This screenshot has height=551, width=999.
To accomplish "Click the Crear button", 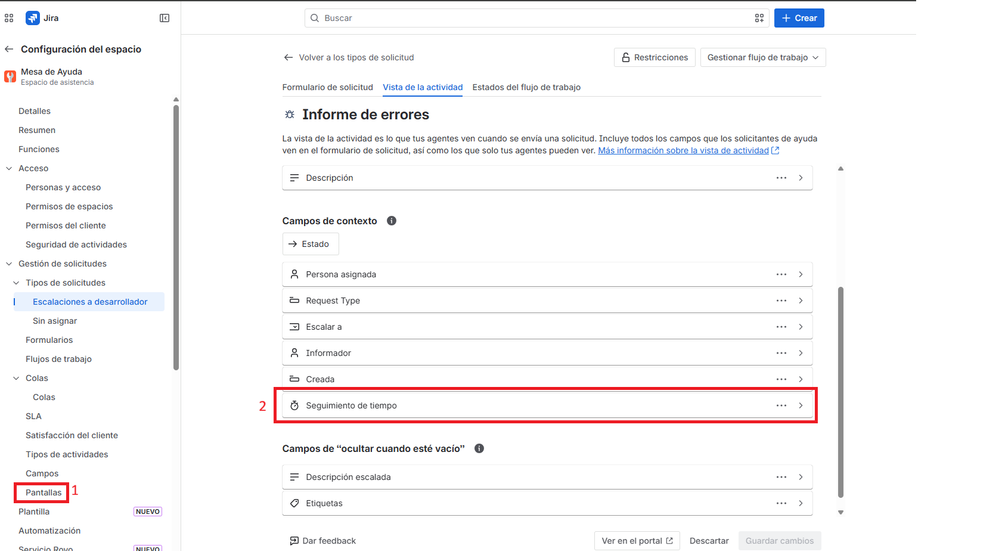I will coord(799,18).
